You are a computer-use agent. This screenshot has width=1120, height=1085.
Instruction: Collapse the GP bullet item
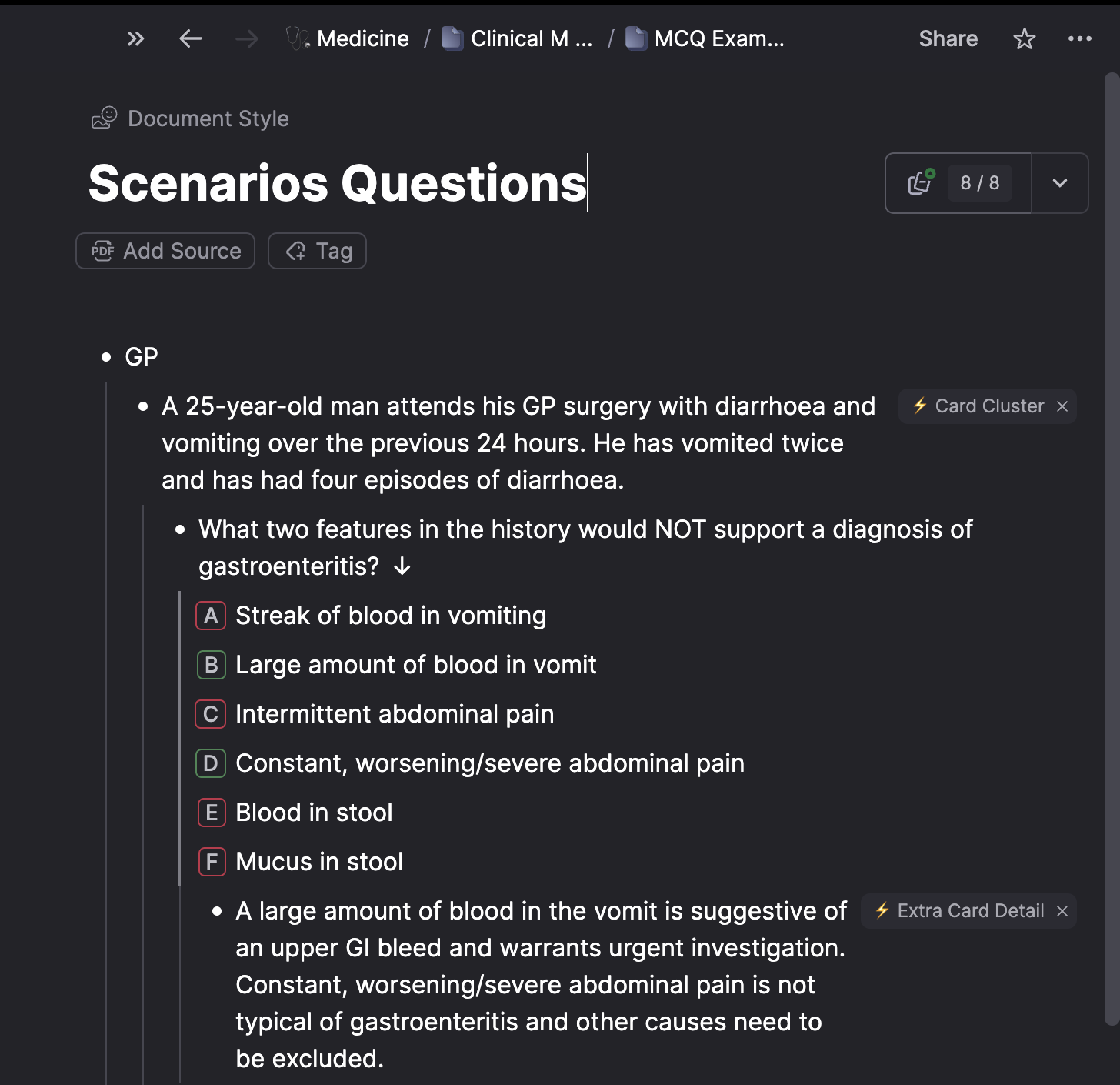click(106, 357)
